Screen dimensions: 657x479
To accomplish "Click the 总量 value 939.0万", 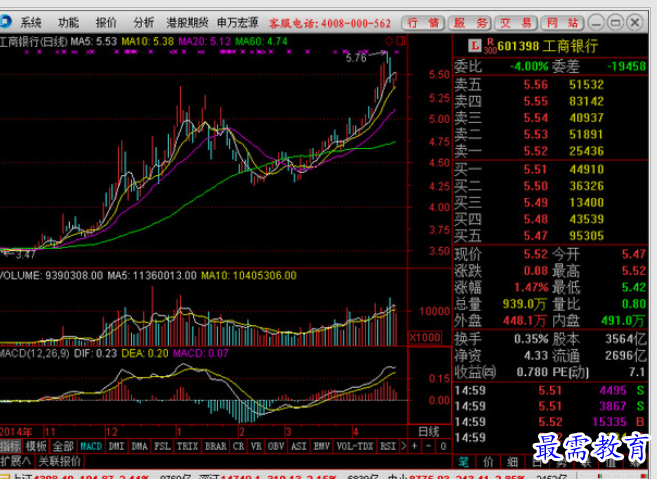I will pos(524,304).
